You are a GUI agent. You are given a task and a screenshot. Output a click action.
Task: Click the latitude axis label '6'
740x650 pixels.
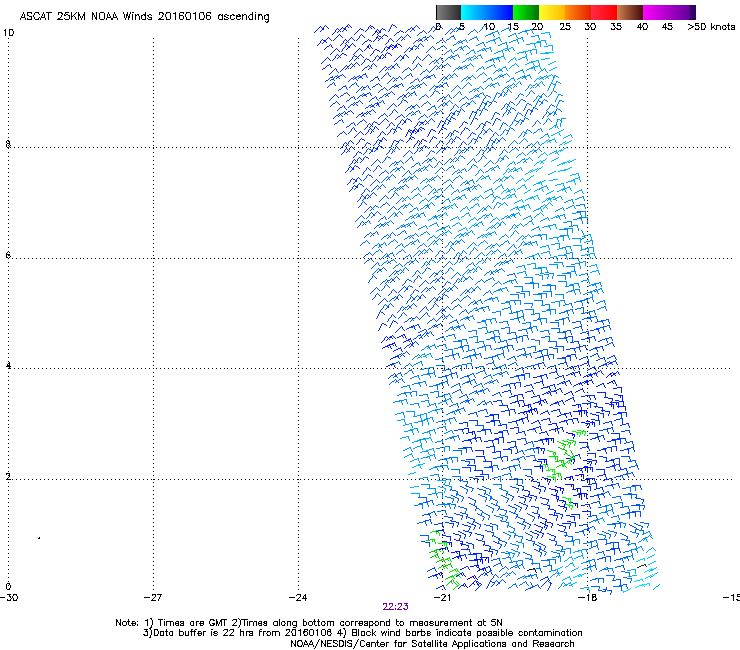[x=8, y=255]
